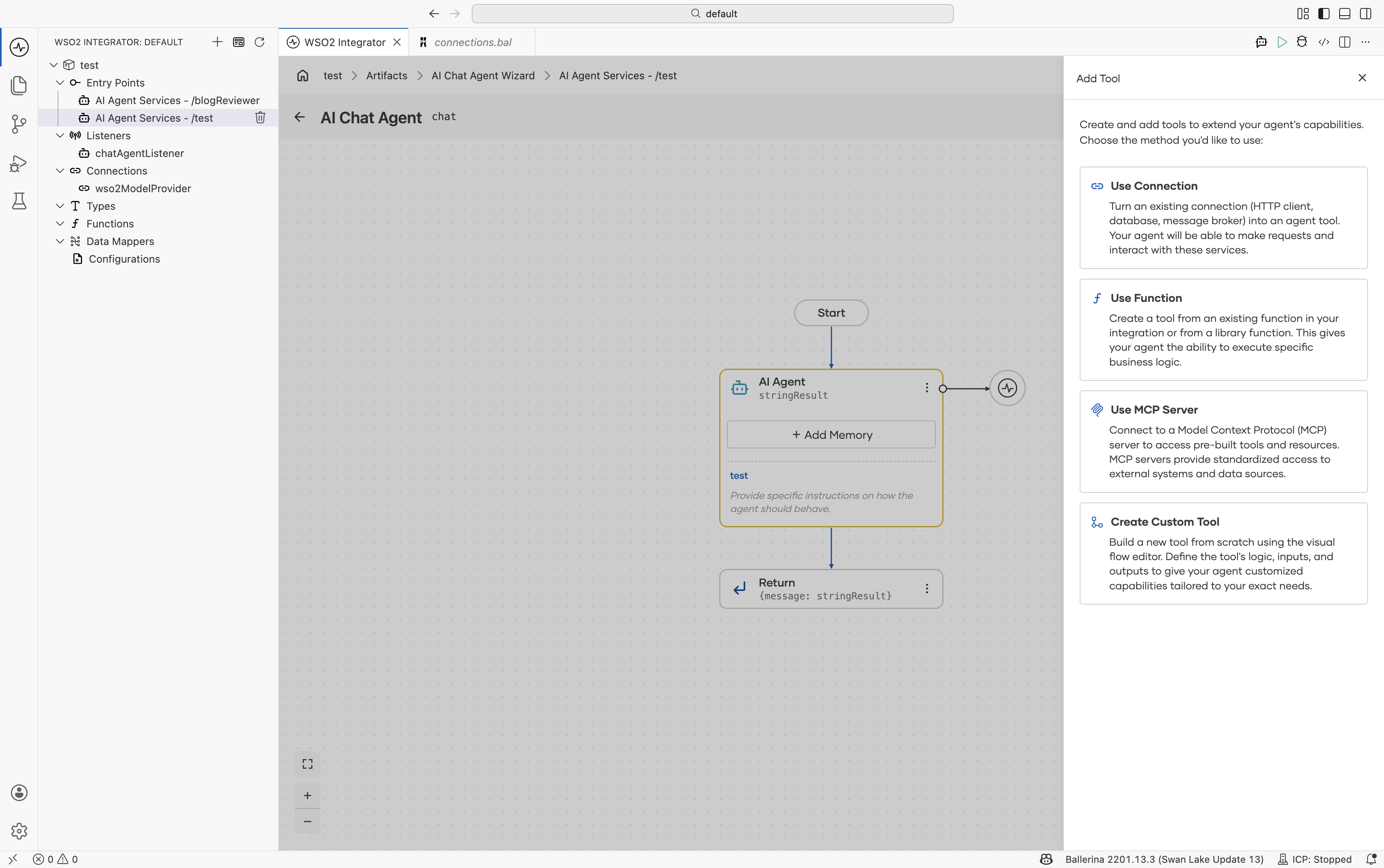The height and width of the screenshot is (868, 1384).
Task: Open the Source Control view
Action: [x=19, y=124]
